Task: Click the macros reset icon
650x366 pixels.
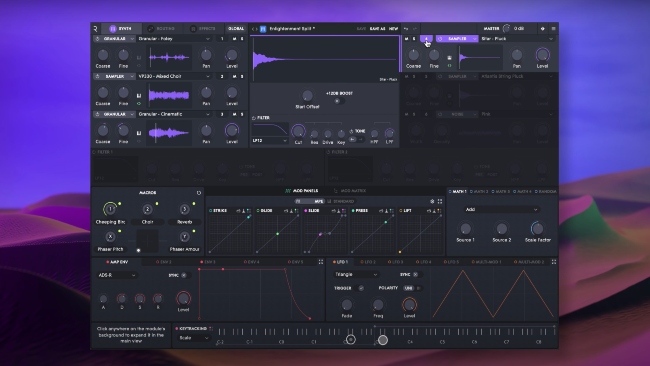Action: click(x=199, y=193)
